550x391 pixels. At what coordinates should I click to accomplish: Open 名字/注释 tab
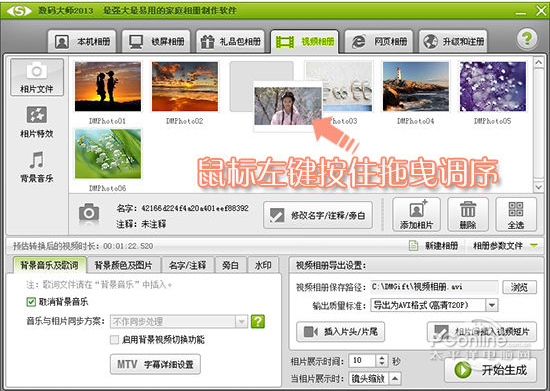pyautogui.click(x=187, y=265)
